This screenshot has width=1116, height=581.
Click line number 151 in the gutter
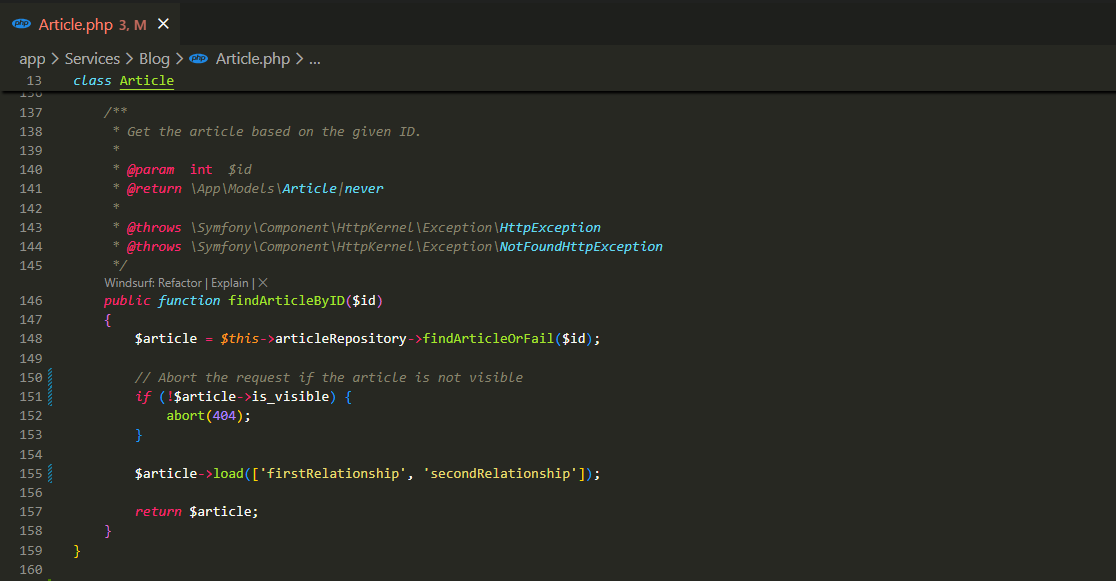[x=31, y=397]
